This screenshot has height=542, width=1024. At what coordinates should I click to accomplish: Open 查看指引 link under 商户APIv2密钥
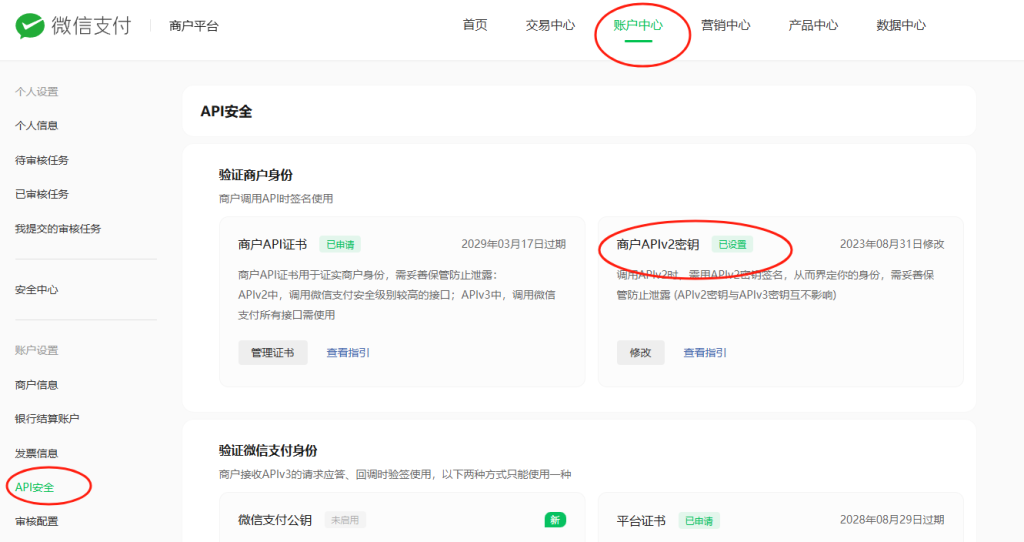pos(705,353)
